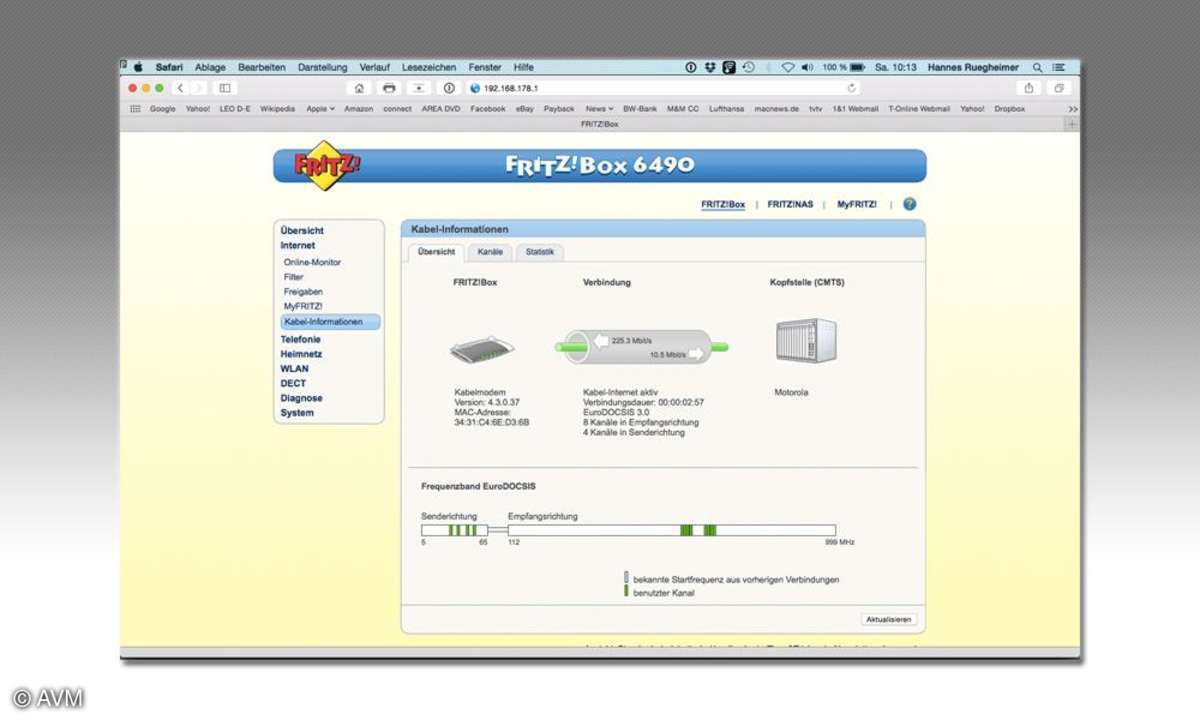Open the MyFRITZ! link in top navigation
1200x720 pixels.
tap(857, 204)
